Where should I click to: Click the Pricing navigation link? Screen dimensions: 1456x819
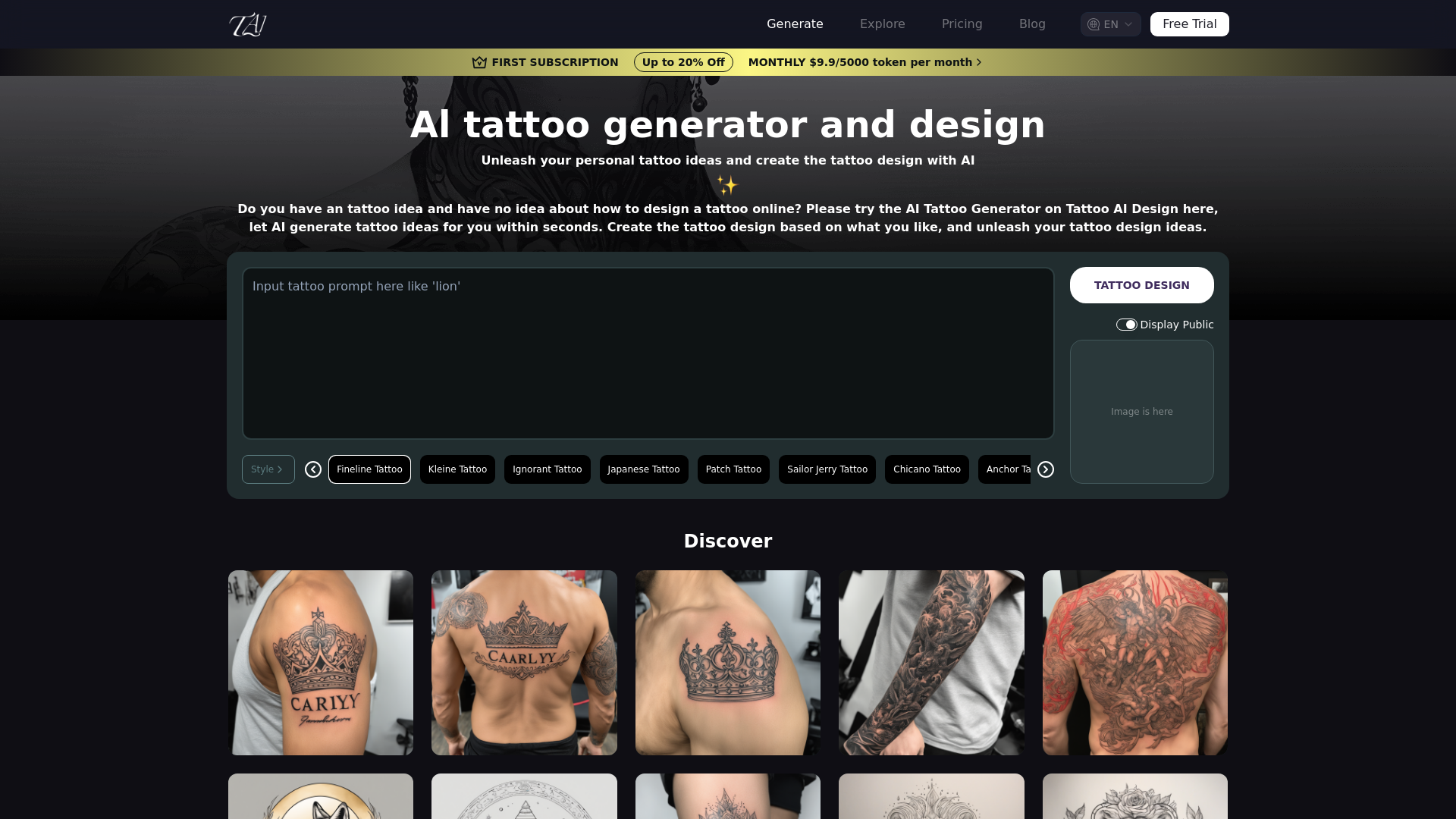coord(962,24)
